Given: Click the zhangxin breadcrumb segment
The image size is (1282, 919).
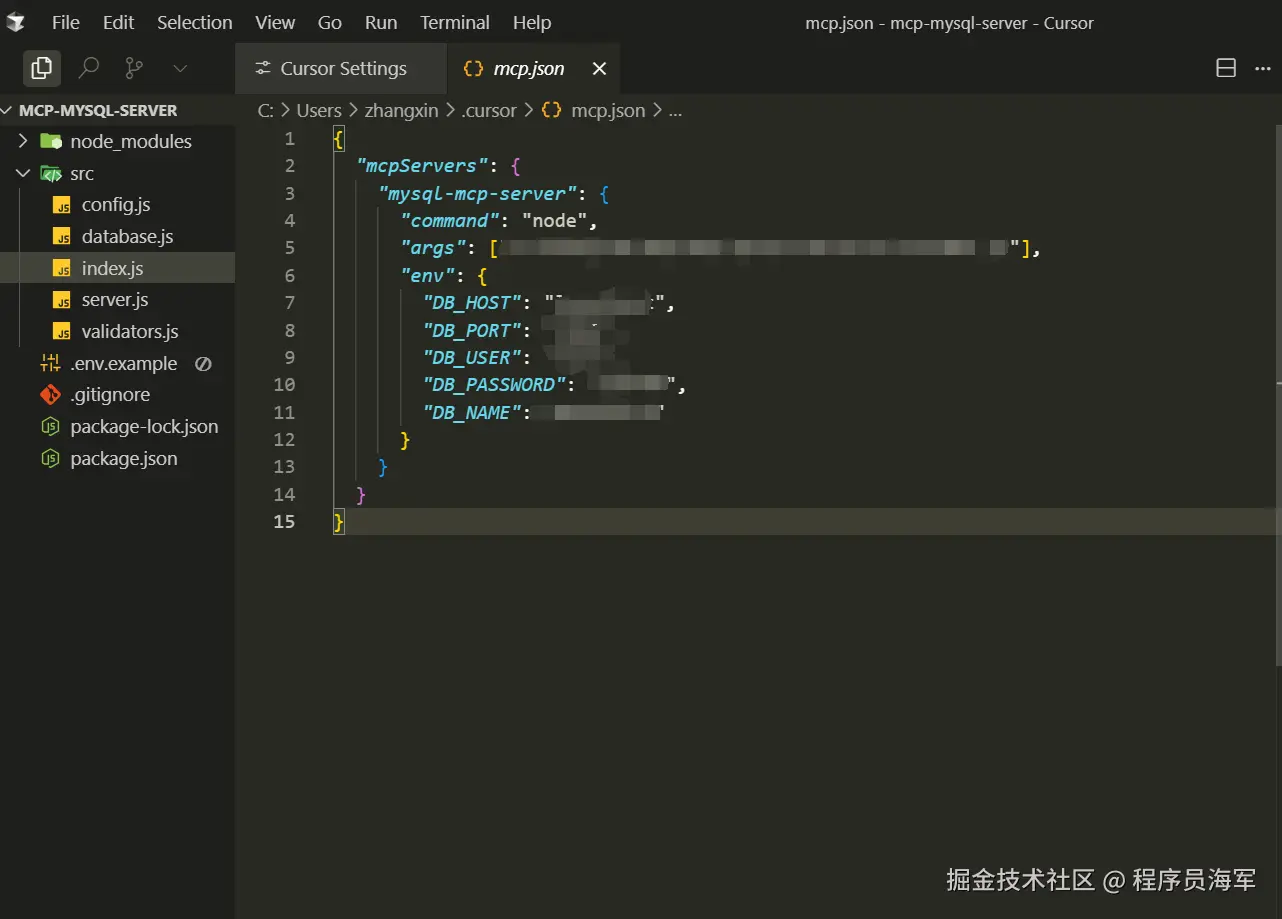Looking at the screenshot, I should click(x=401, y=111).
